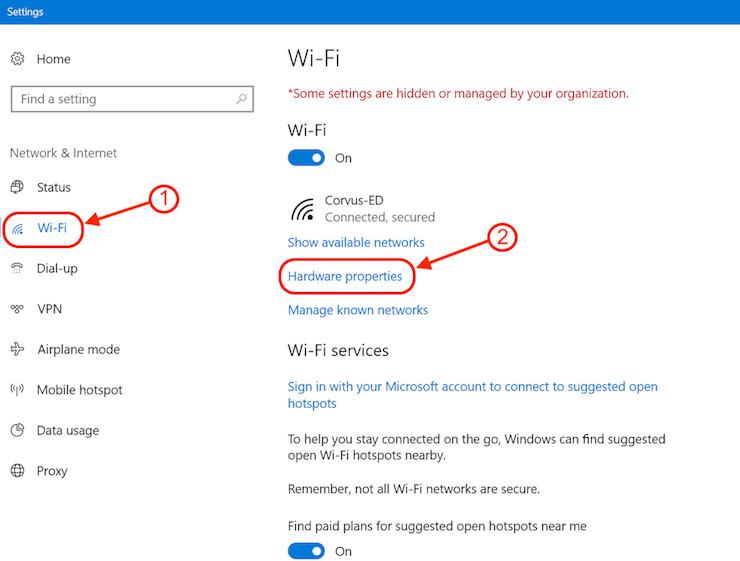The width and height of the screenshot is (740, 561).
Task: Focus the Find a setting search box
Action: tap(132, 99)
